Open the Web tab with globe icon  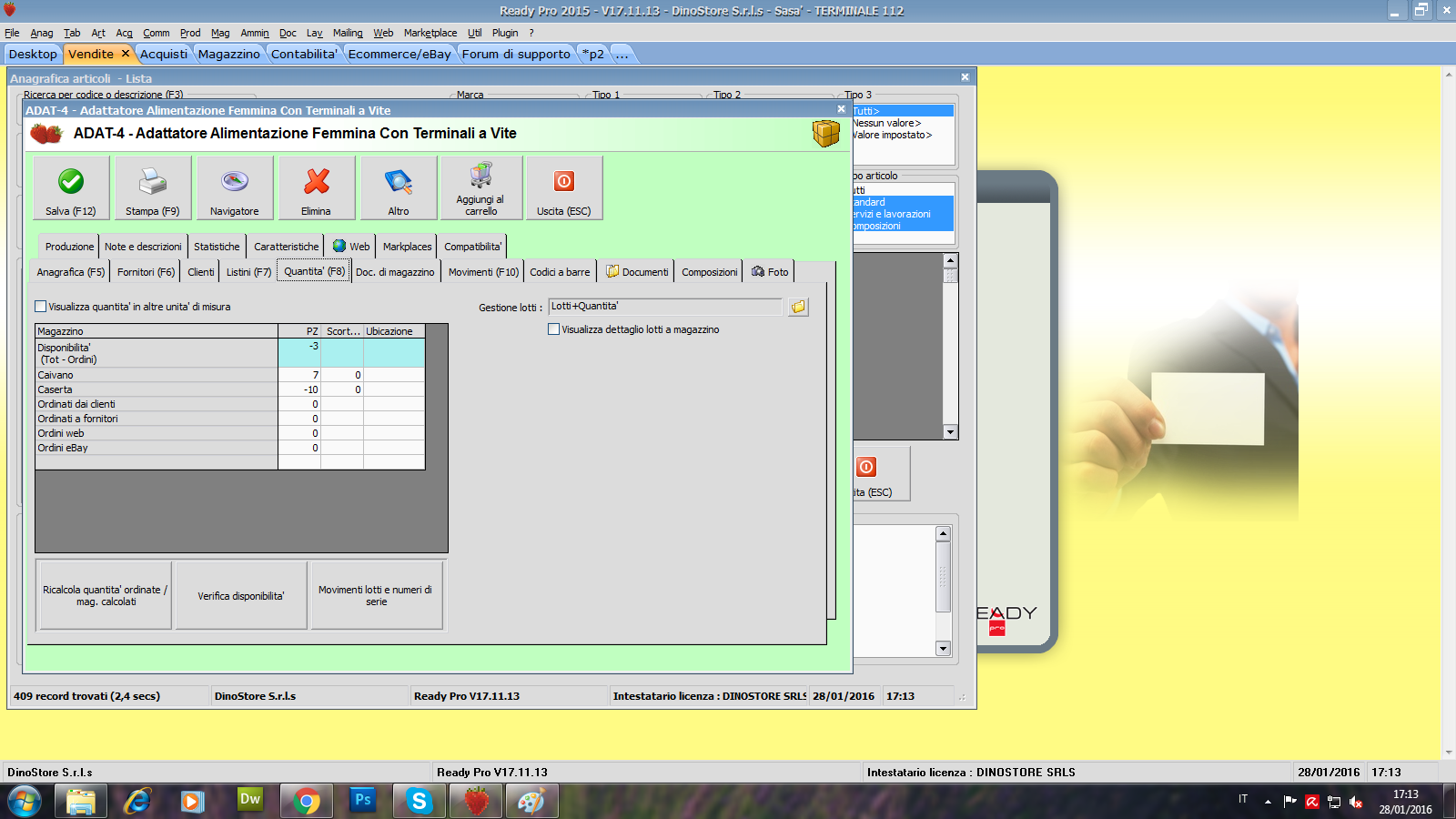click(x=351, y=247)
